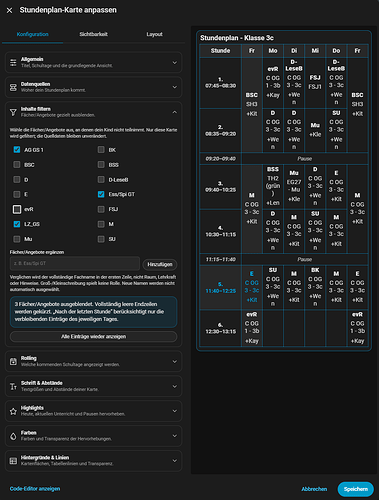Click the Di column header
The image size is (379, 500).
pyautogui.click(x=294, y=51)
